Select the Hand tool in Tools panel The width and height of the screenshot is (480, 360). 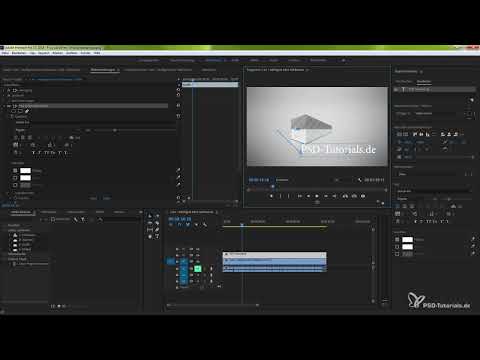coord(150,236)
